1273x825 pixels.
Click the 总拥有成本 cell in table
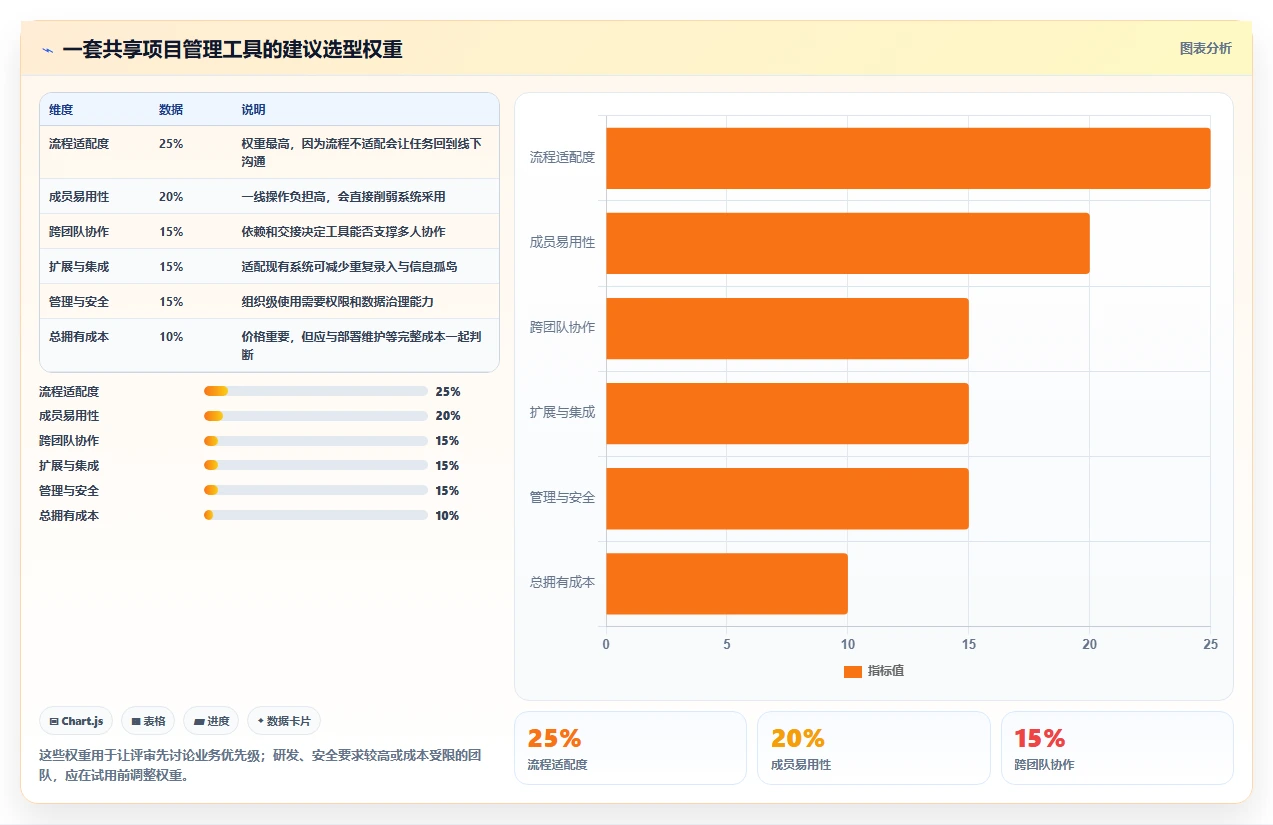click(x=79, y=337)
